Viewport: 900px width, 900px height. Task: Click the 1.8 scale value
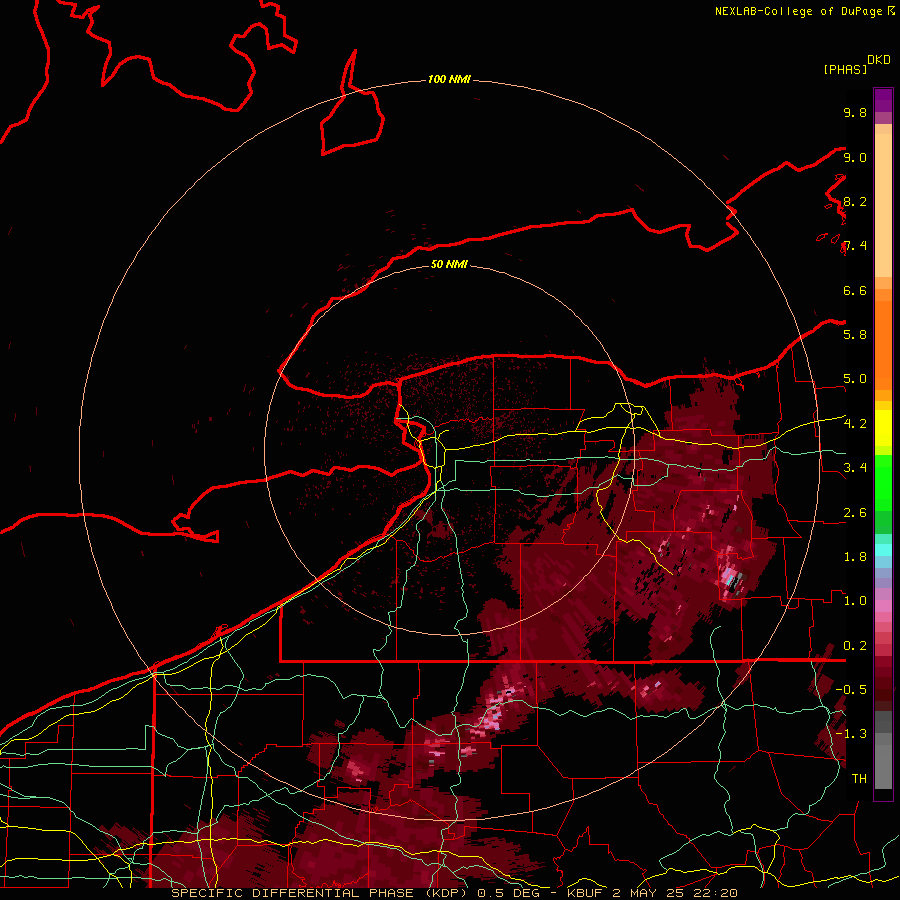[855, 557]
